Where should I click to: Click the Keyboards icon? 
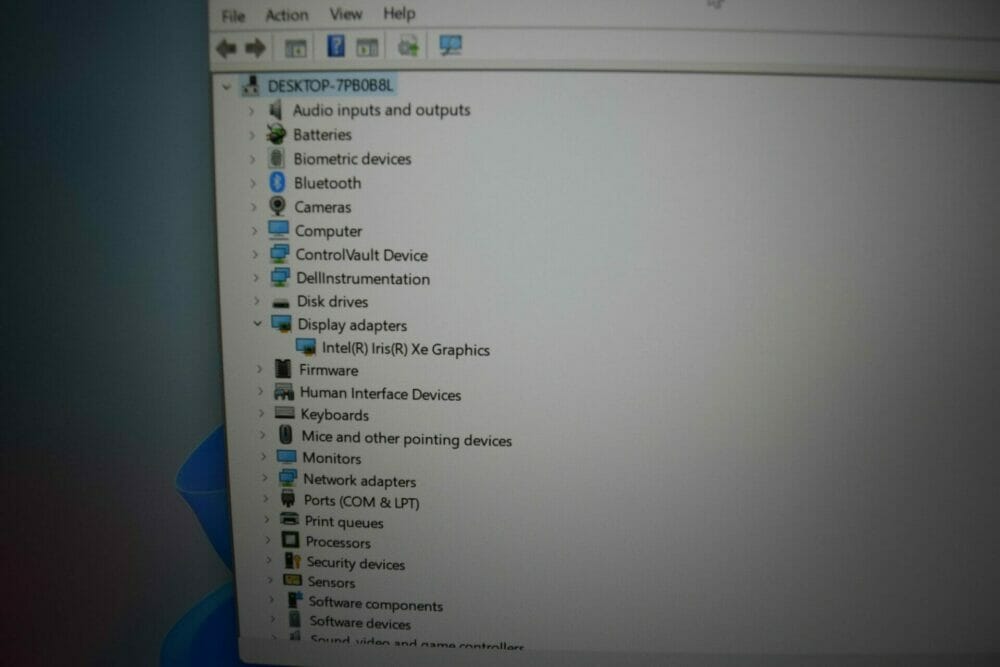pyautogui.click(x=284, y=413)
